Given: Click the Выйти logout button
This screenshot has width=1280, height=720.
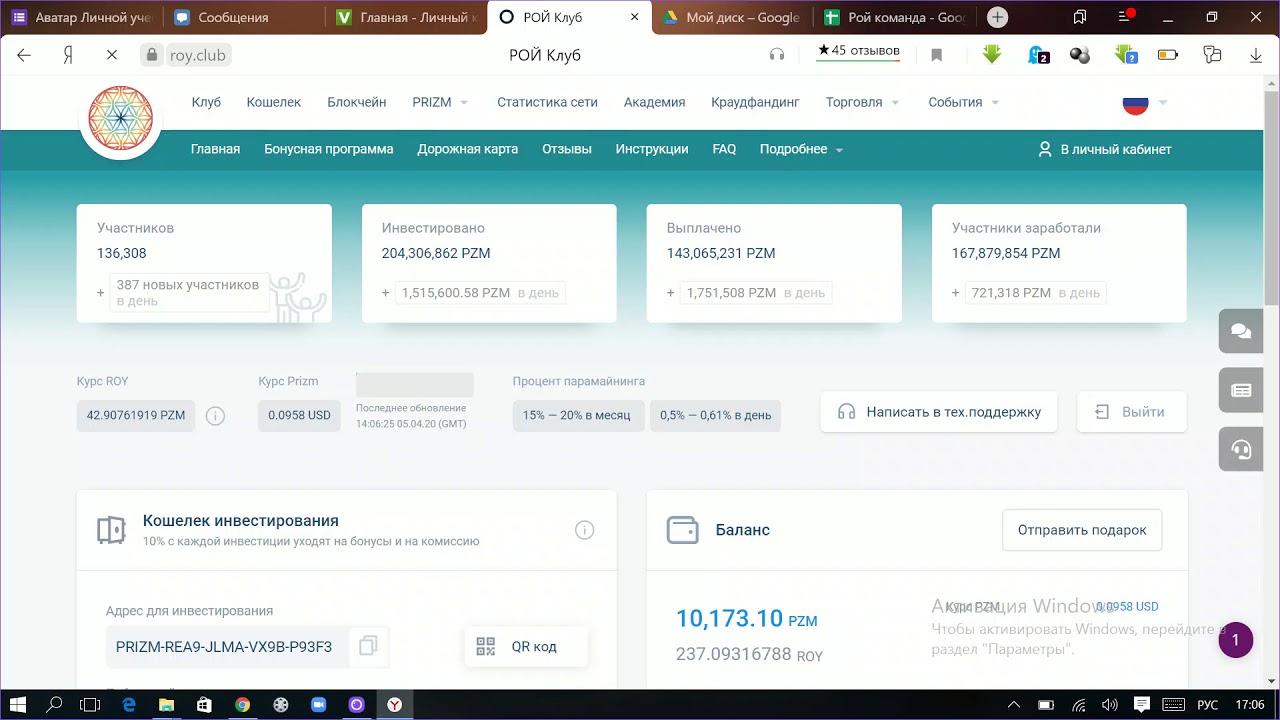Looking at the screenshot, I should pos(1132,412).
